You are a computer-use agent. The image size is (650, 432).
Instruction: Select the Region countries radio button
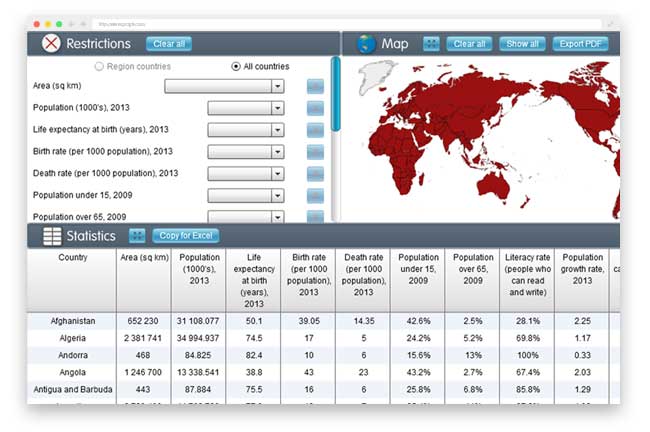click(x=98, y=67)
